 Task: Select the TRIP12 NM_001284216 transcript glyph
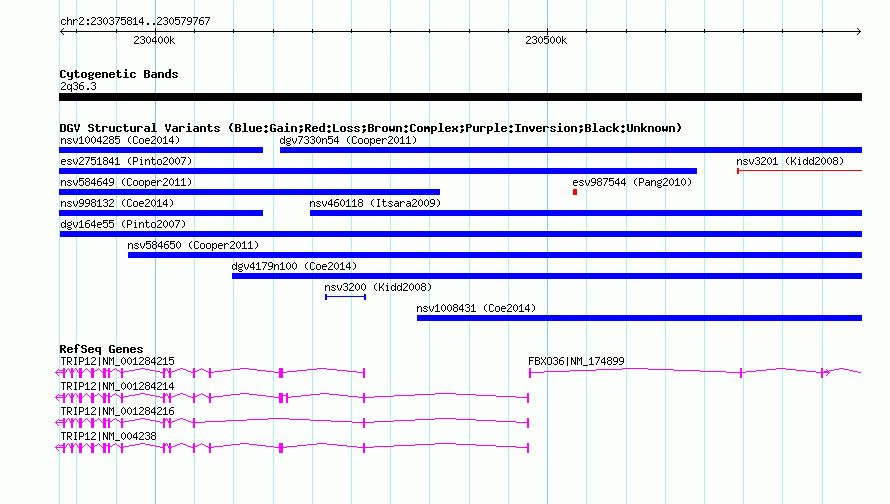coord(292,422)
